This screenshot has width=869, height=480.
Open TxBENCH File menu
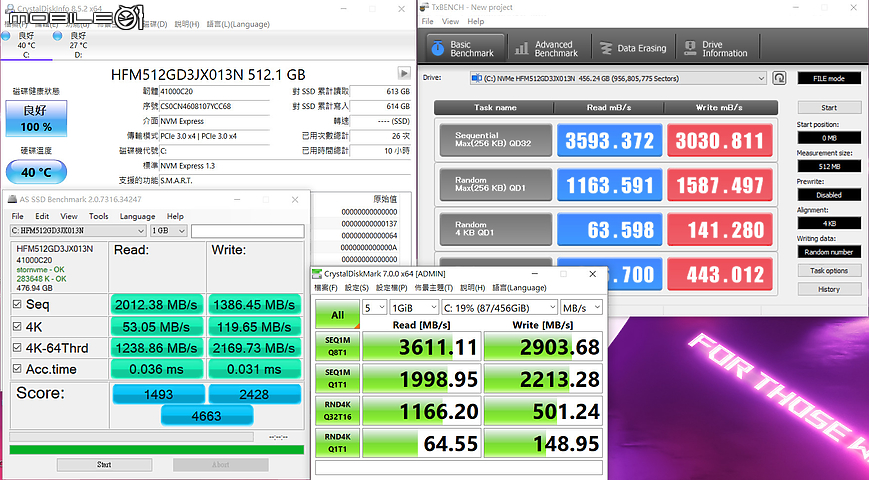pos(427,21)
